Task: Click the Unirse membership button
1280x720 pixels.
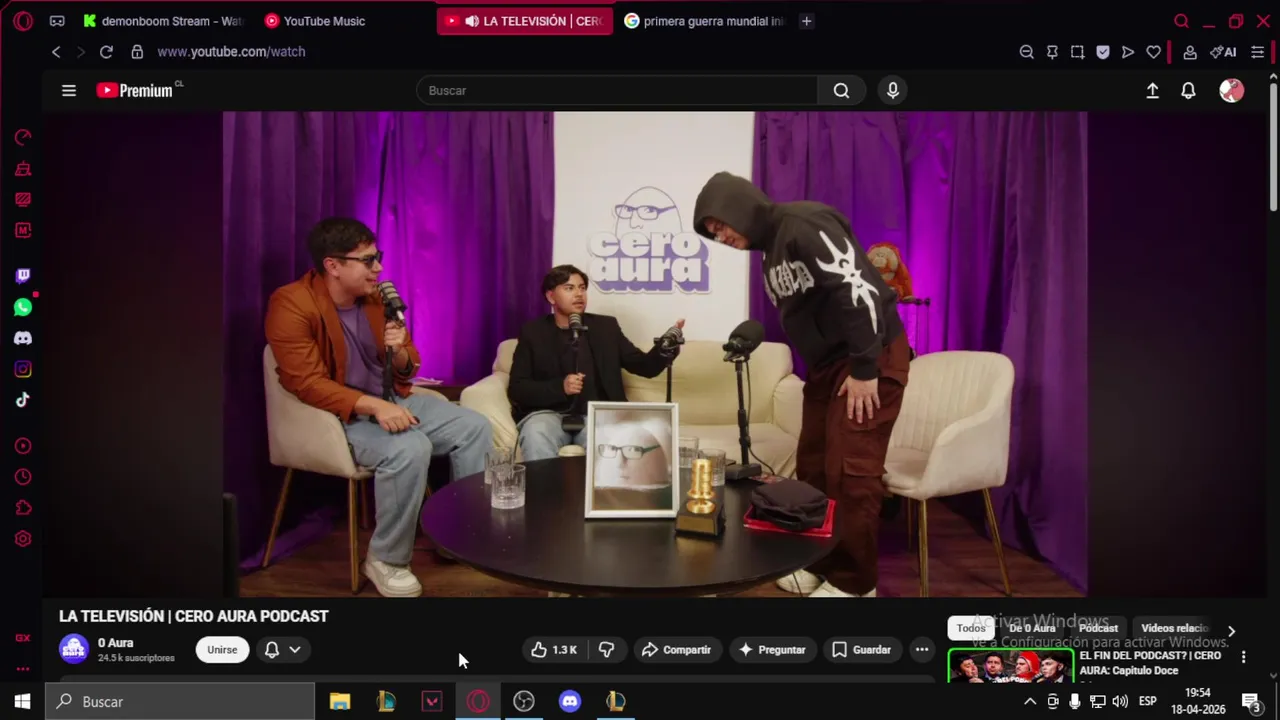Action: [222, 650]
